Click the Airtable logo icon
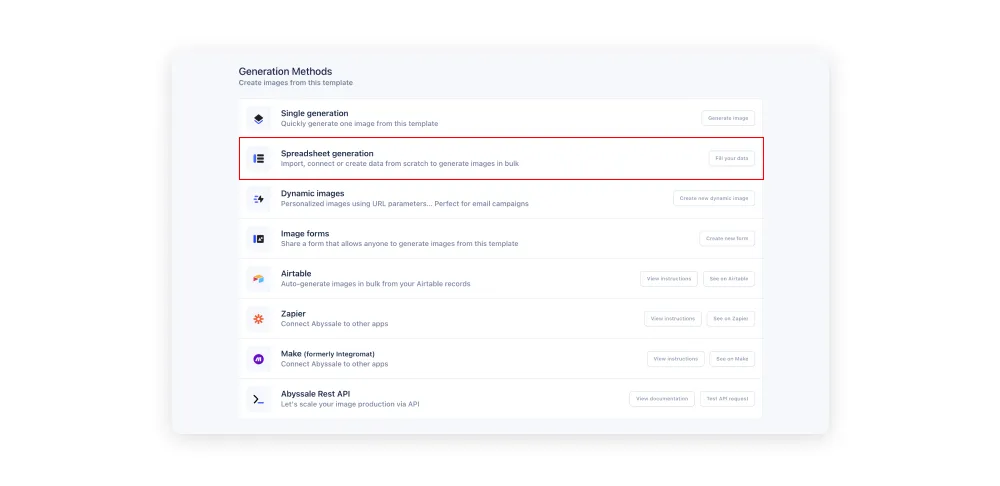 tap(258, 279)
